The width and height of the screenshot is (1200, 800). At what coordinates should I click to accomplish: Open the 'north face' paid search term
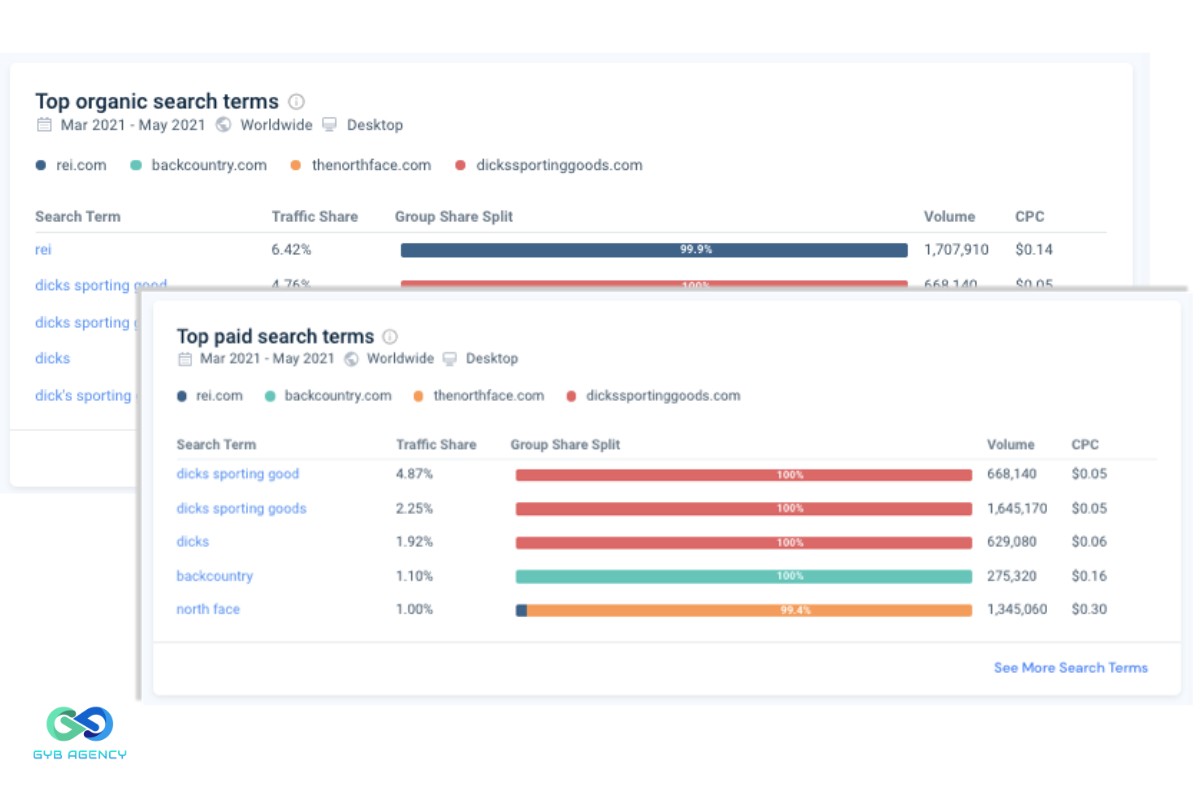pyautogui.click(x=208, y=609)
